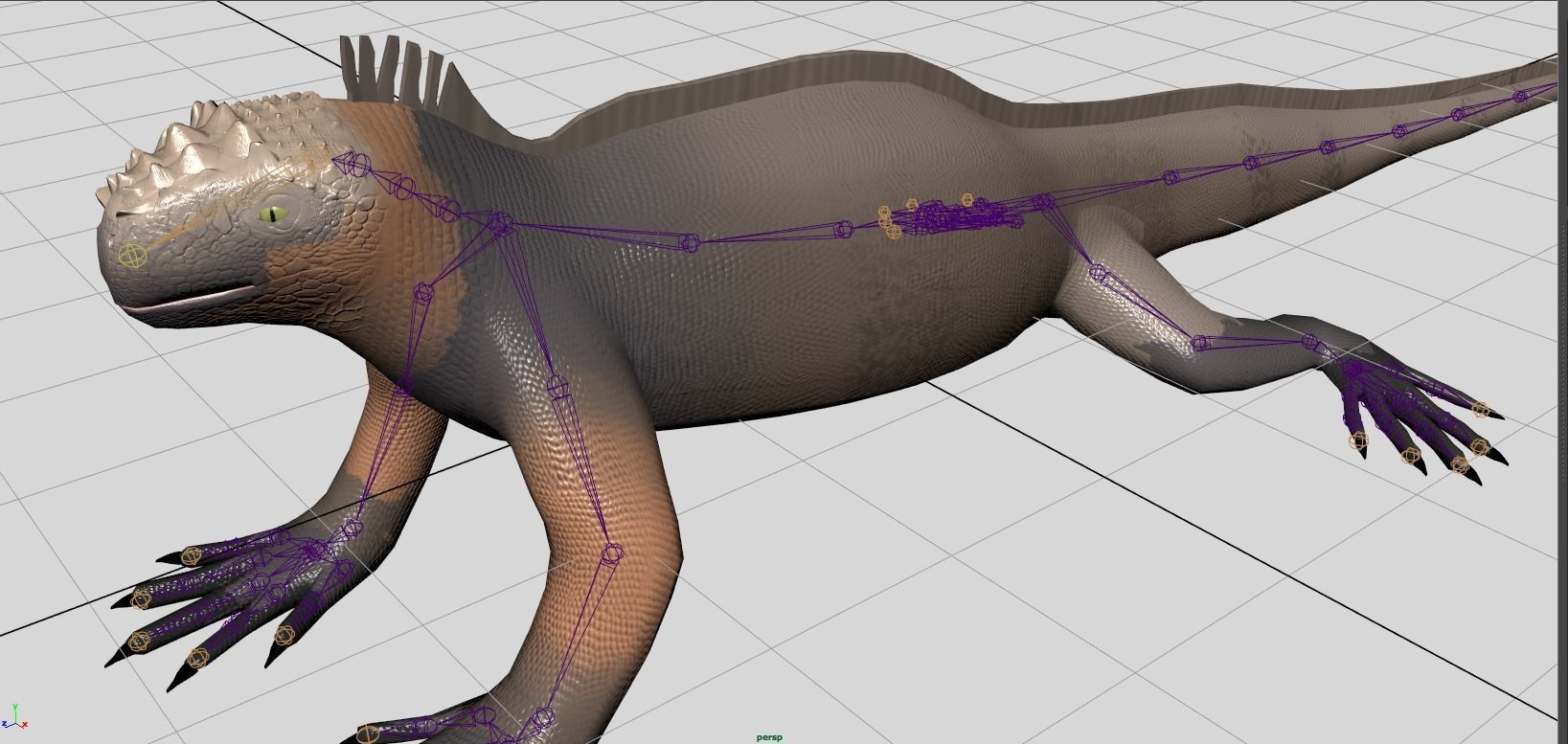
Task: Select the yellow joint circle on the snout
Action: [131, 257]
